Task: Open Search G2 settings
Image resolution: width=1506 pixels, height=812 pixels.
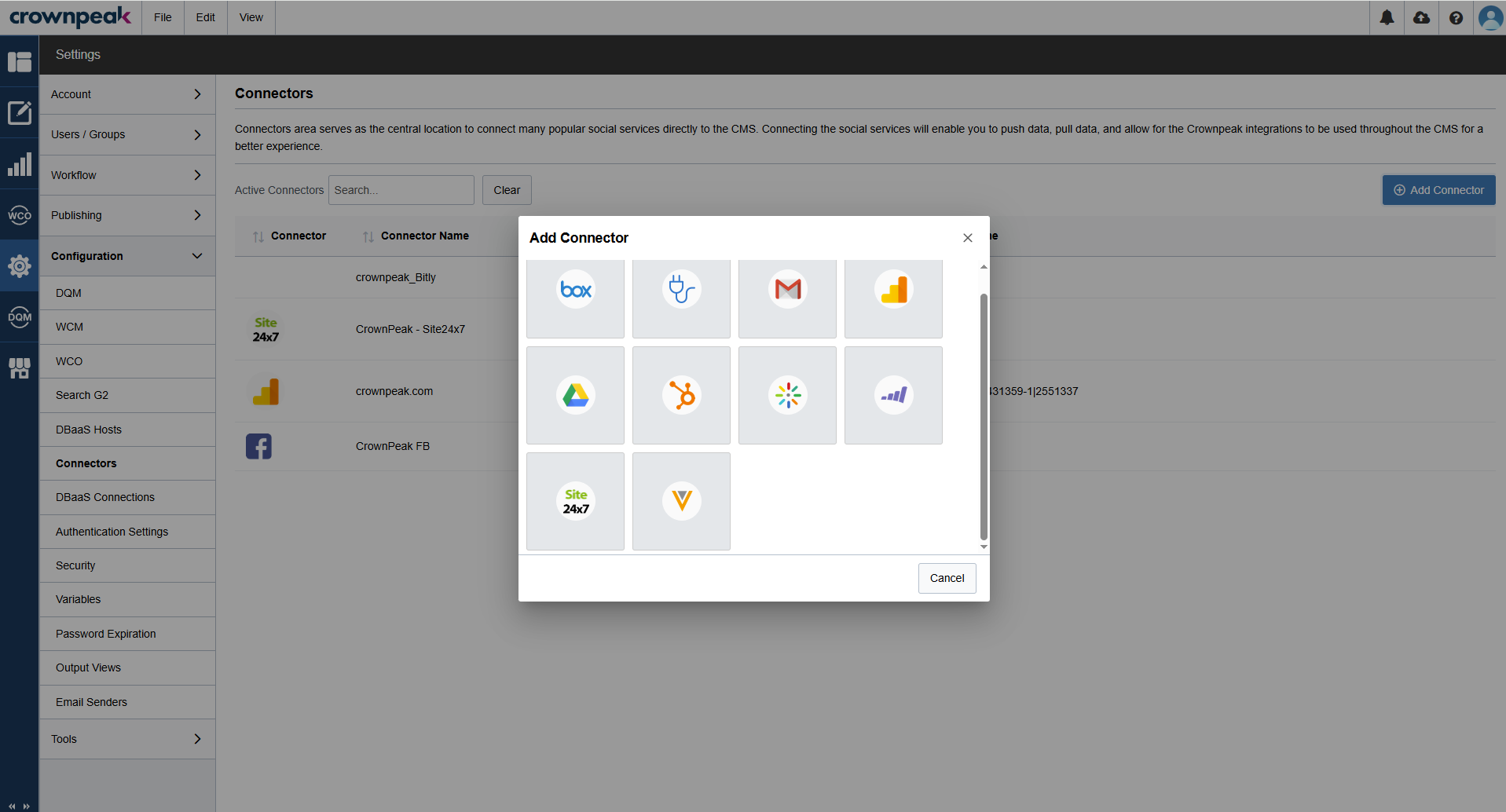Action: tap(127, 395)
